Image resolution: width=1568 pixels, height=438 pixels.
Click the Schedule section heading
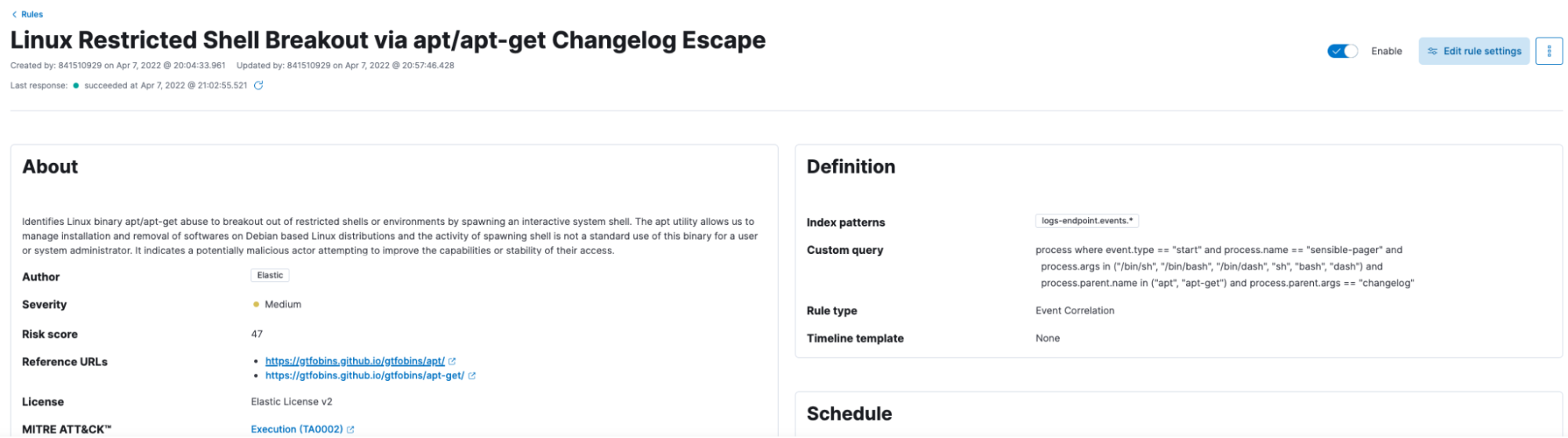(x=849, y=414)
